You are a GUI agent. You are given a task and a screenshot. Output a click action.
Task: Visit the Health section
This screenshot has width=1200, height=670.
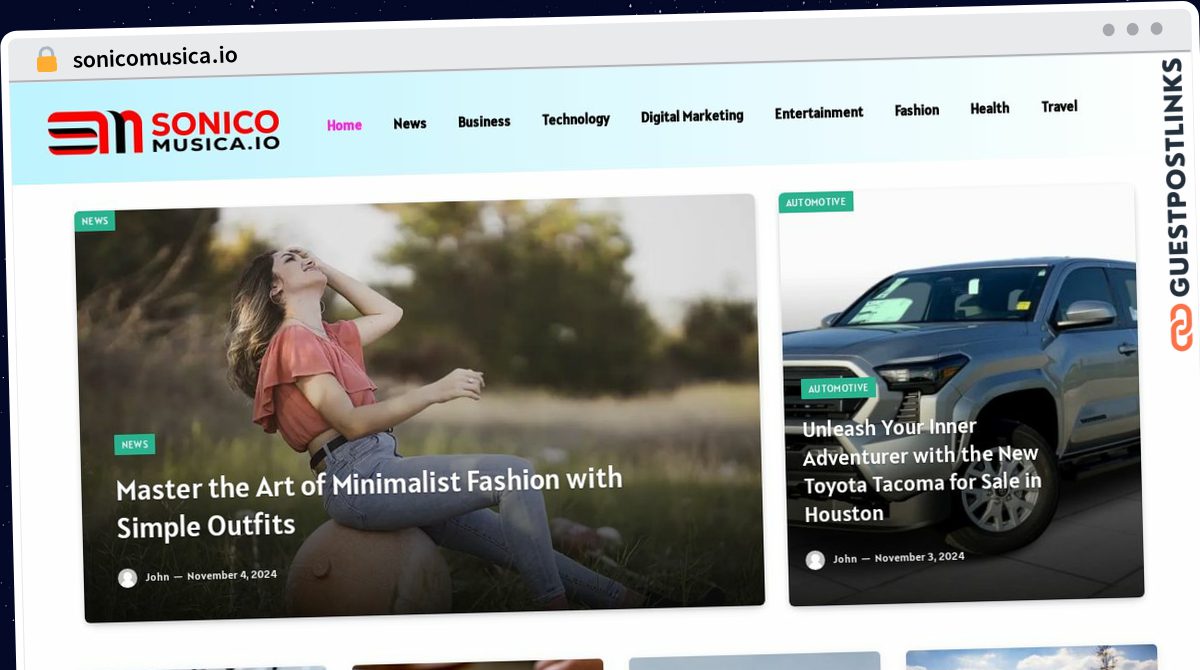click(x=990, y=108)
